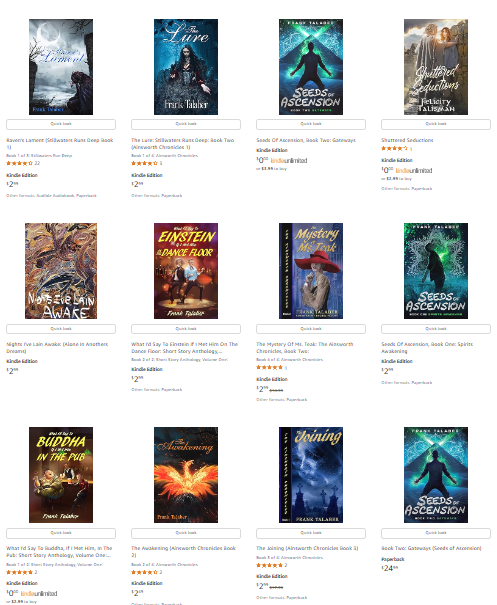
Task: Open Kindle Edition link under The Lure
Action: click(x=147, y=175)
